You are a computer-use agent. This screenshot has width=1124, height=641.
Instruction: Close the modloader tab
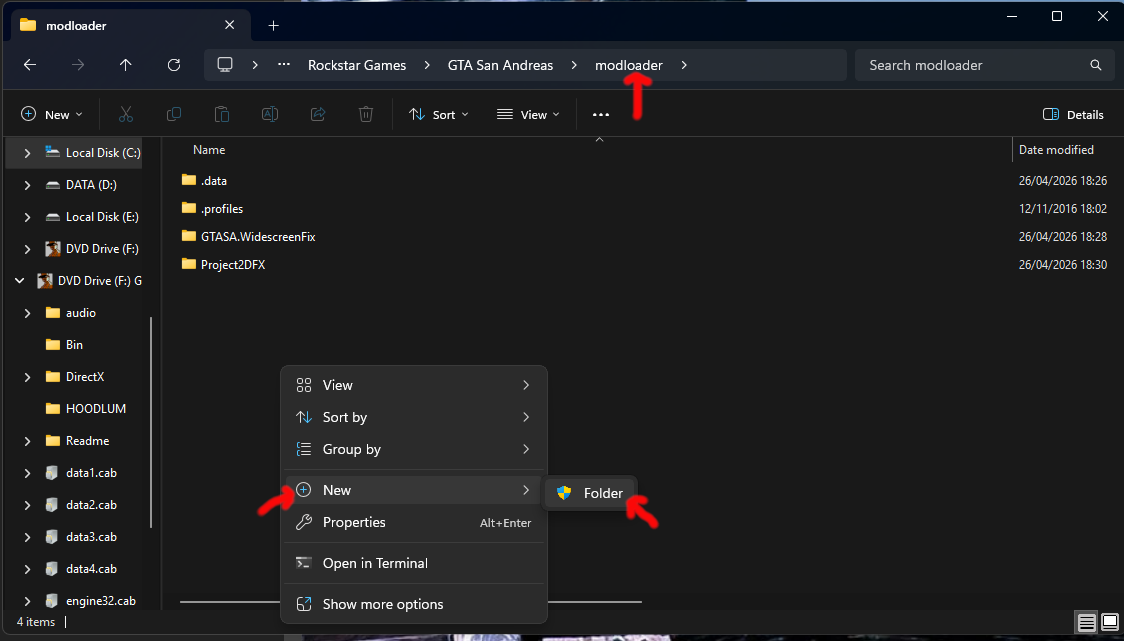point(229,25)
